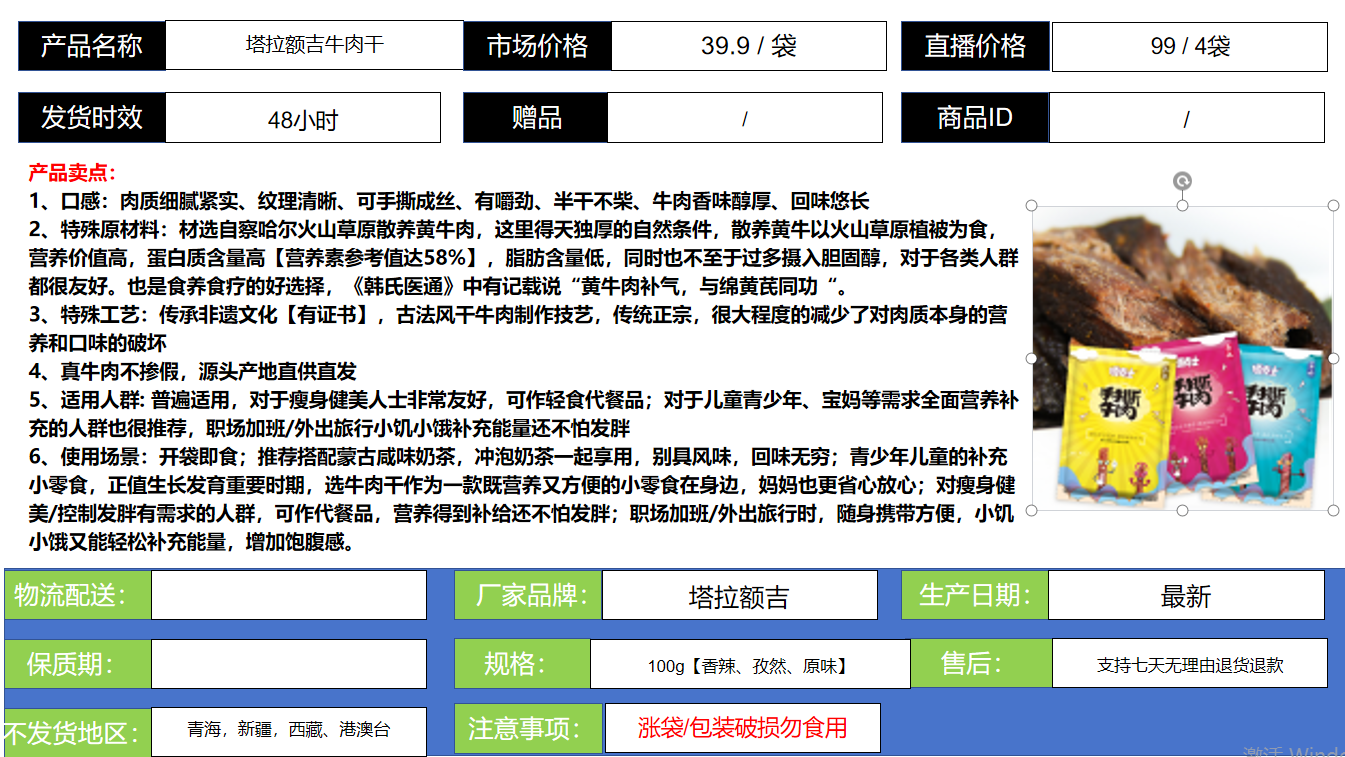Click the red 产品卖点 heading
The width and height of the screenshot is (1345, 757).
72,173
